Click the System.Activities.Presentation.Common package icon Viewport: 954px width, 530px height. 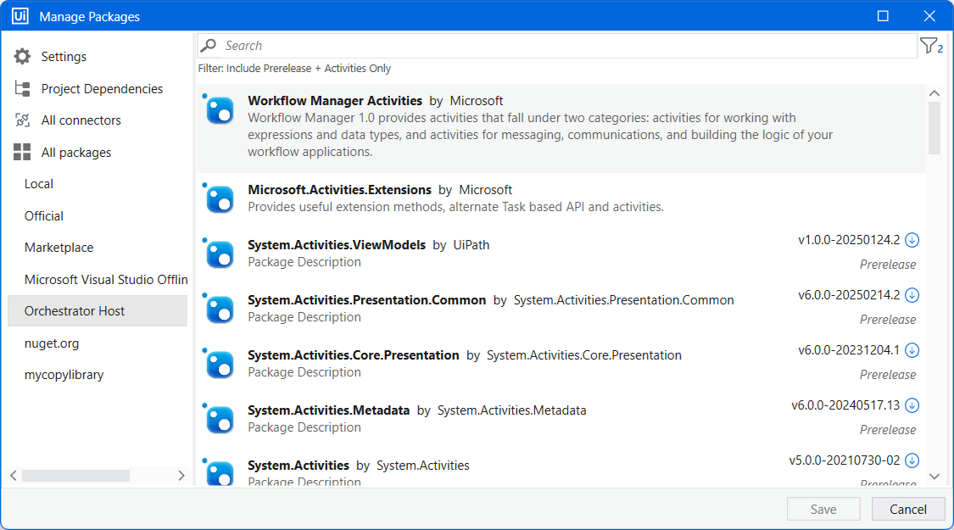(x=219, y=309)
